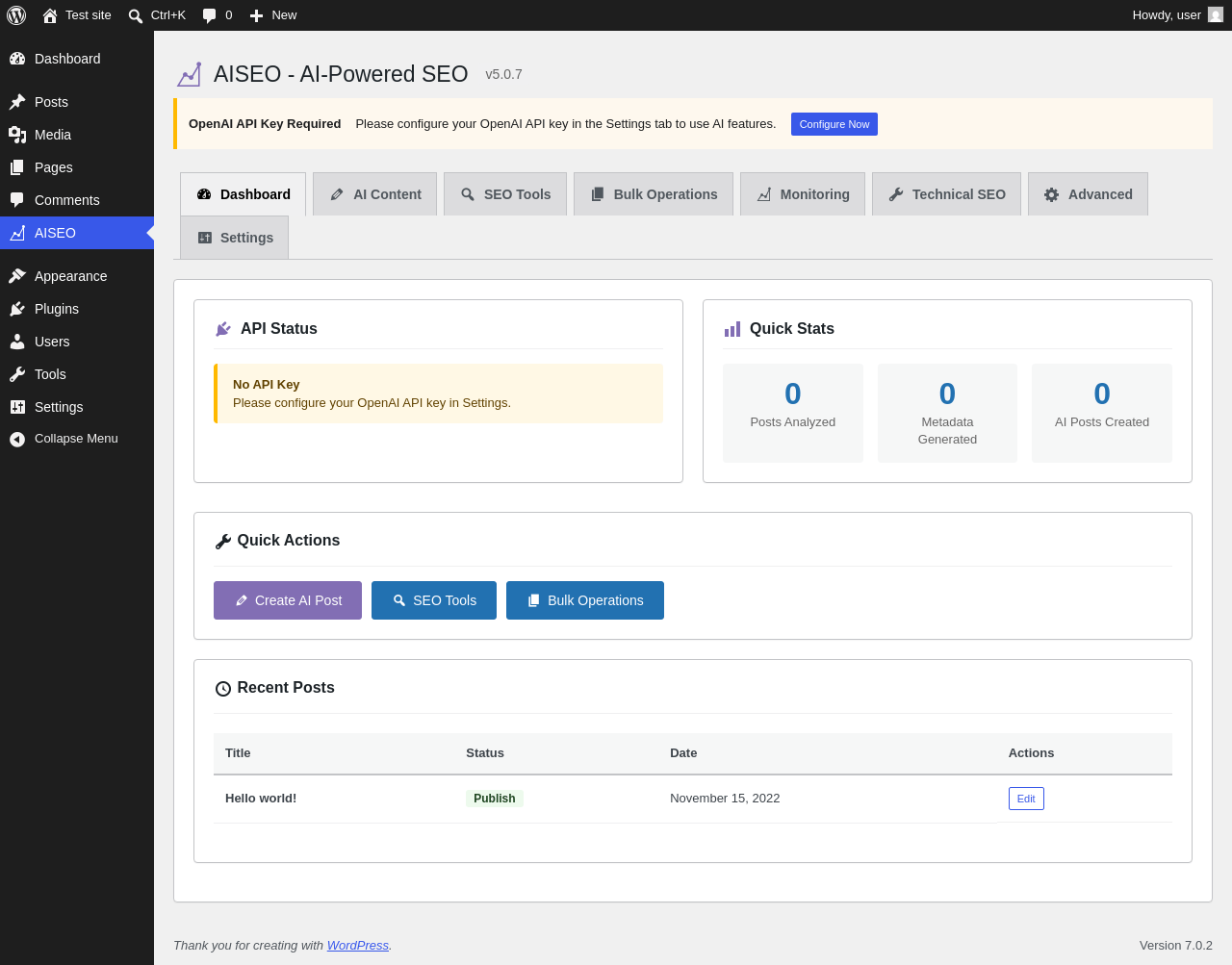This screenshot has height=965, width=1232.
Task: Click the plus icon beside New
Action: click(256, 15)
